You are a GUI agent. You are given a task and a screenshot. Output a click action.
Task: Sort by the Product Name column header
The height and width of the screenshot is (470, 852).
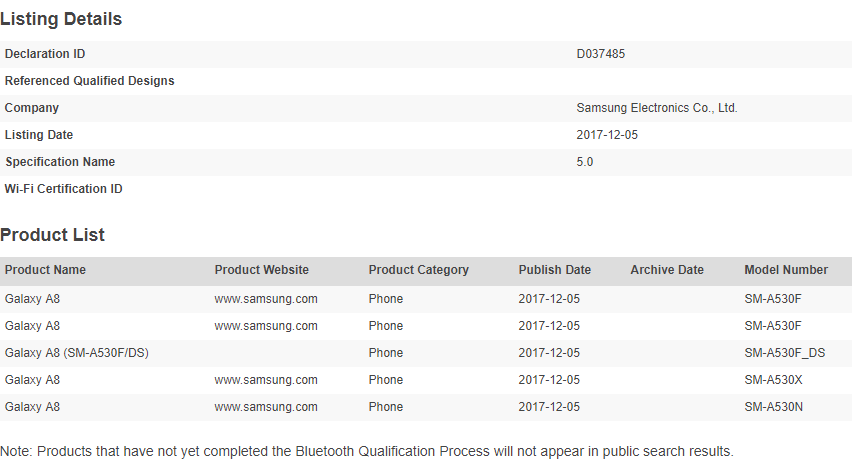point(45,270)
